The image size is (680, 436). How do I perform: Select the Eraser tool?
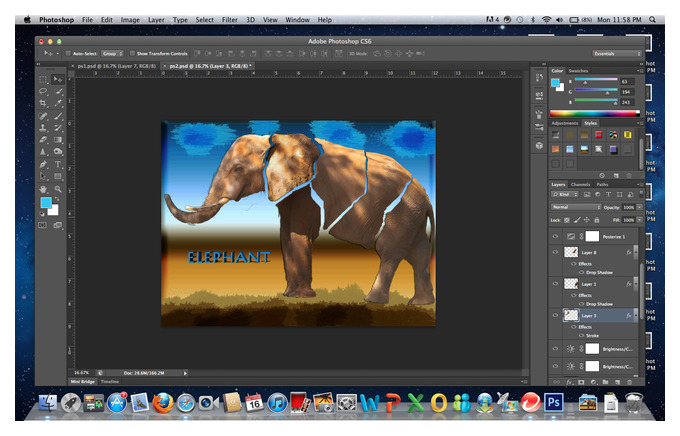[43, 140]
